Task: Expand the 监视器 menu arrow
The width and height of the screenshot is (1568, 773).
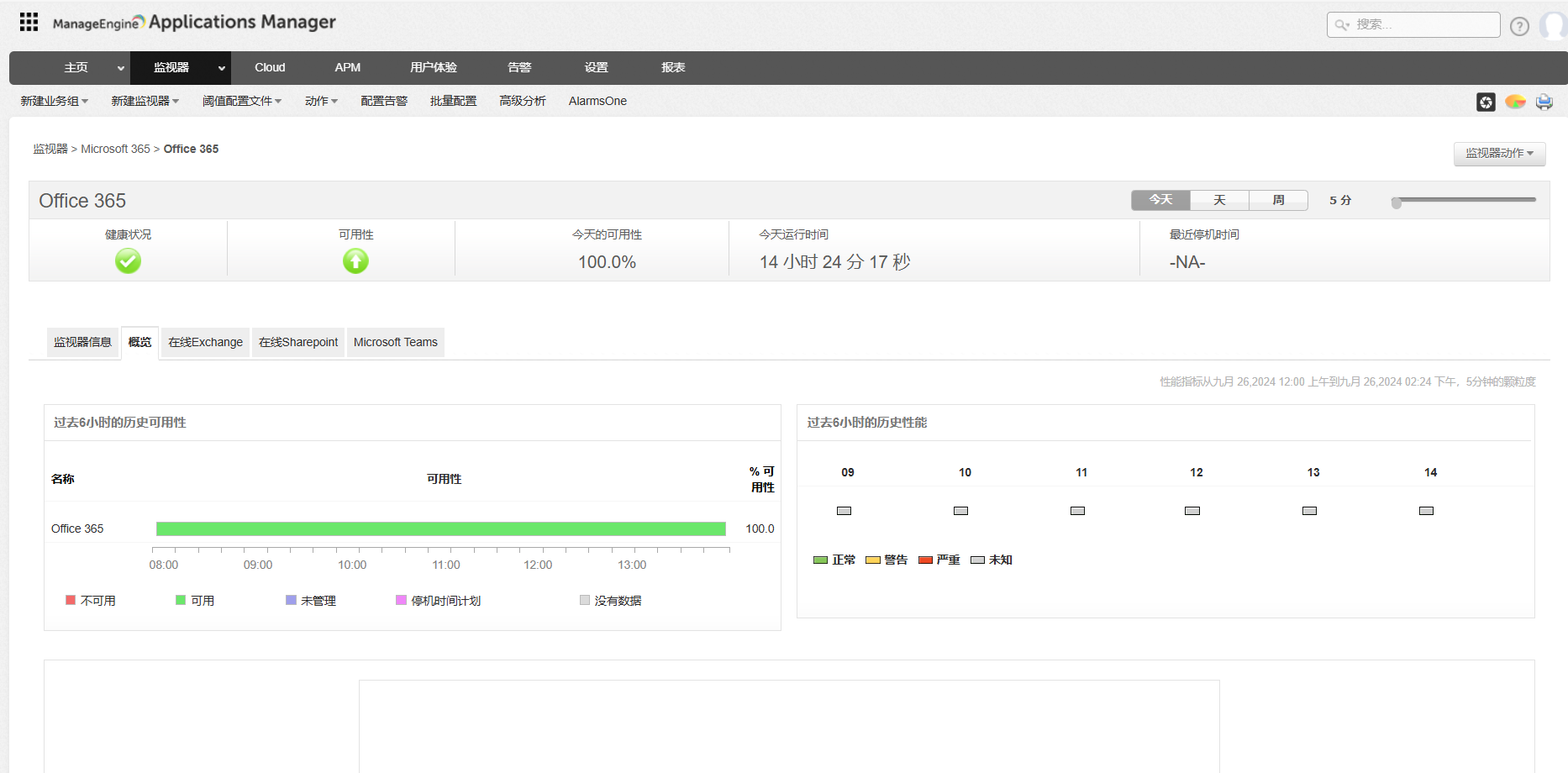Action: pyautogui.click(x=222, y=68)
